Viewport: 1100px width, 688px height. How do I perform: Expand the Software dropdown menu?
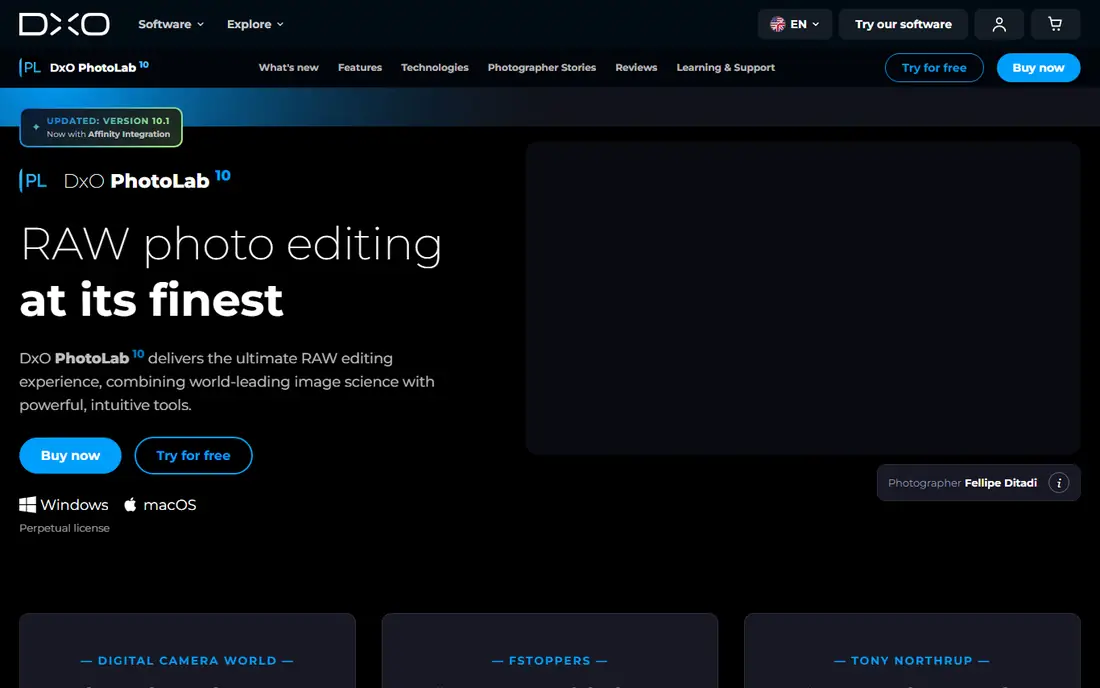point(171,24)
